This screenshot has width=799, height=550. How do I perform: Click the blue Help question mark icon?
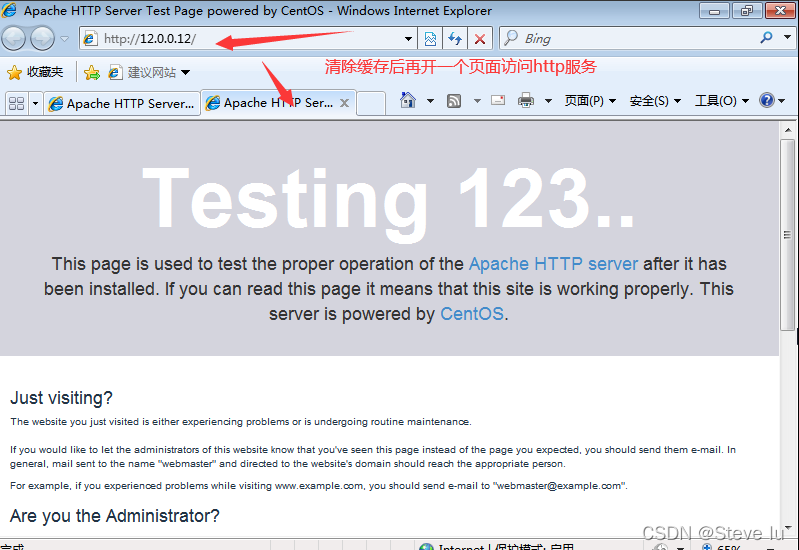[766, 100]
